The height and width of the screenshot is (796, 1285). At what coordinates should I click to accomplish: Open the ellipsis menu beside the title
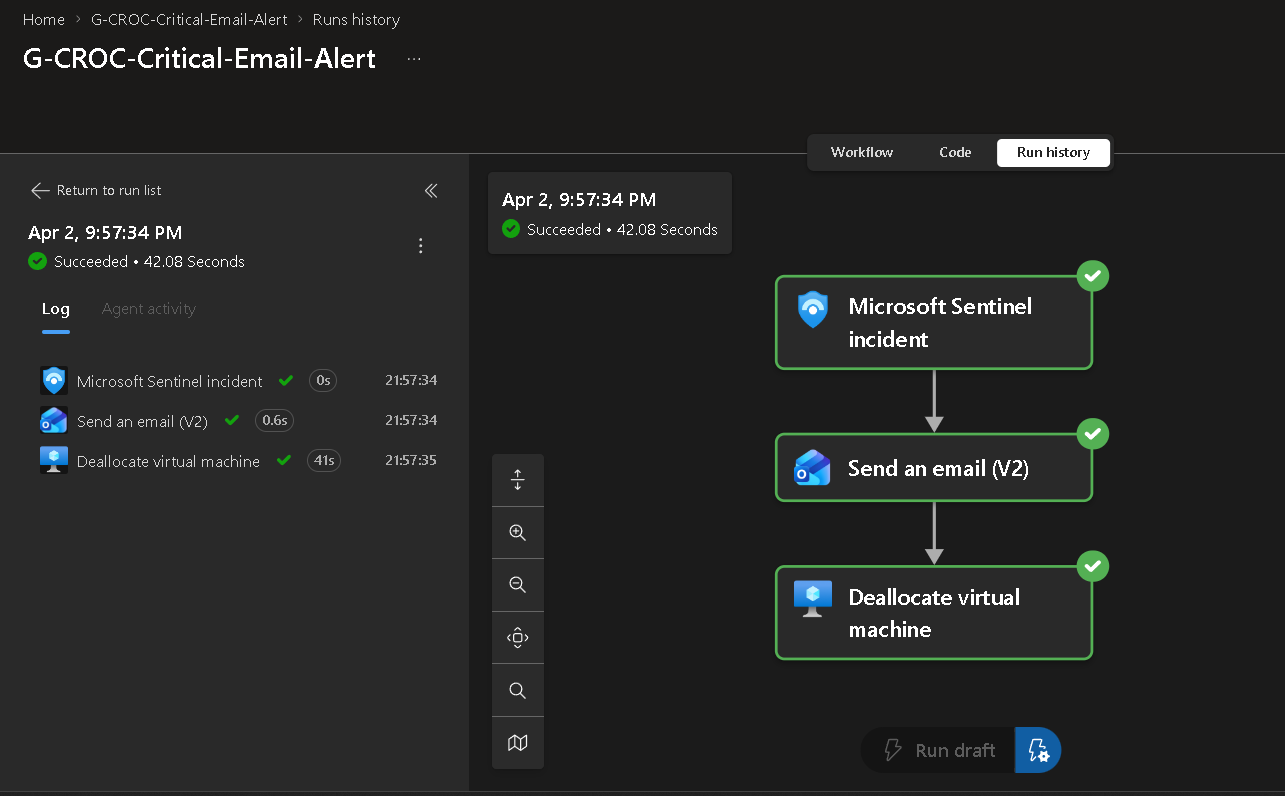coord(414,59)
